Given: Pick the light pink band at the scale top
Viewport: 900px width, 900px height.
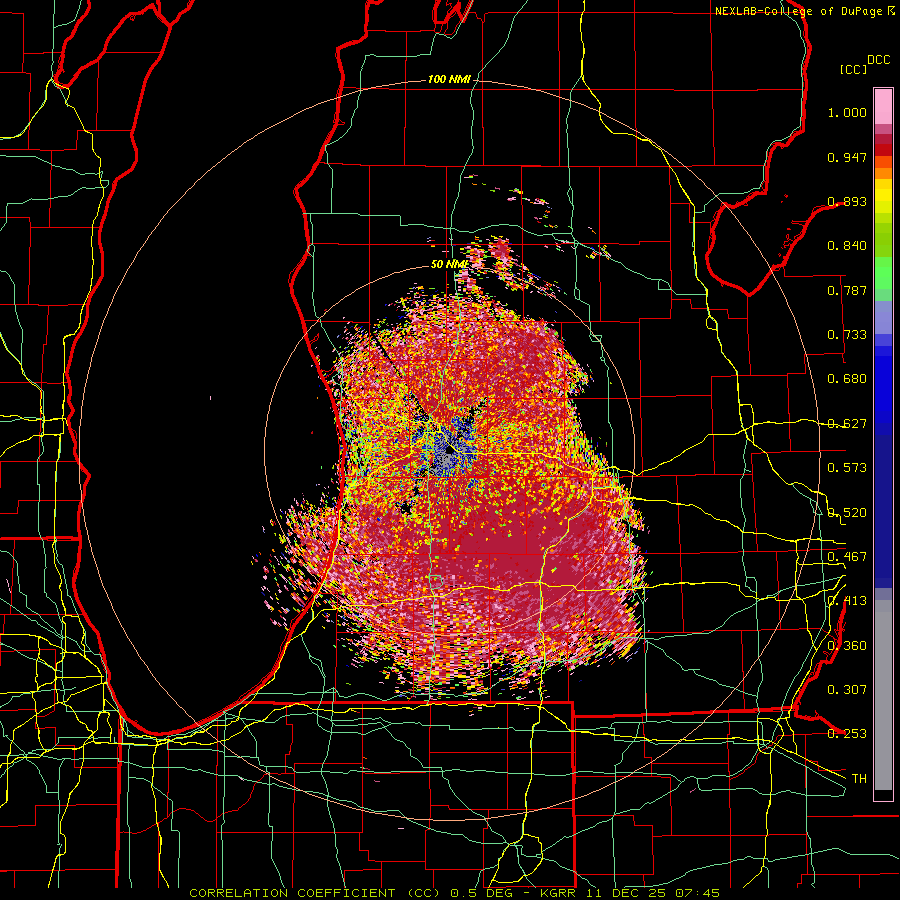Looking at the screenshot, I should tap(883, 106).
